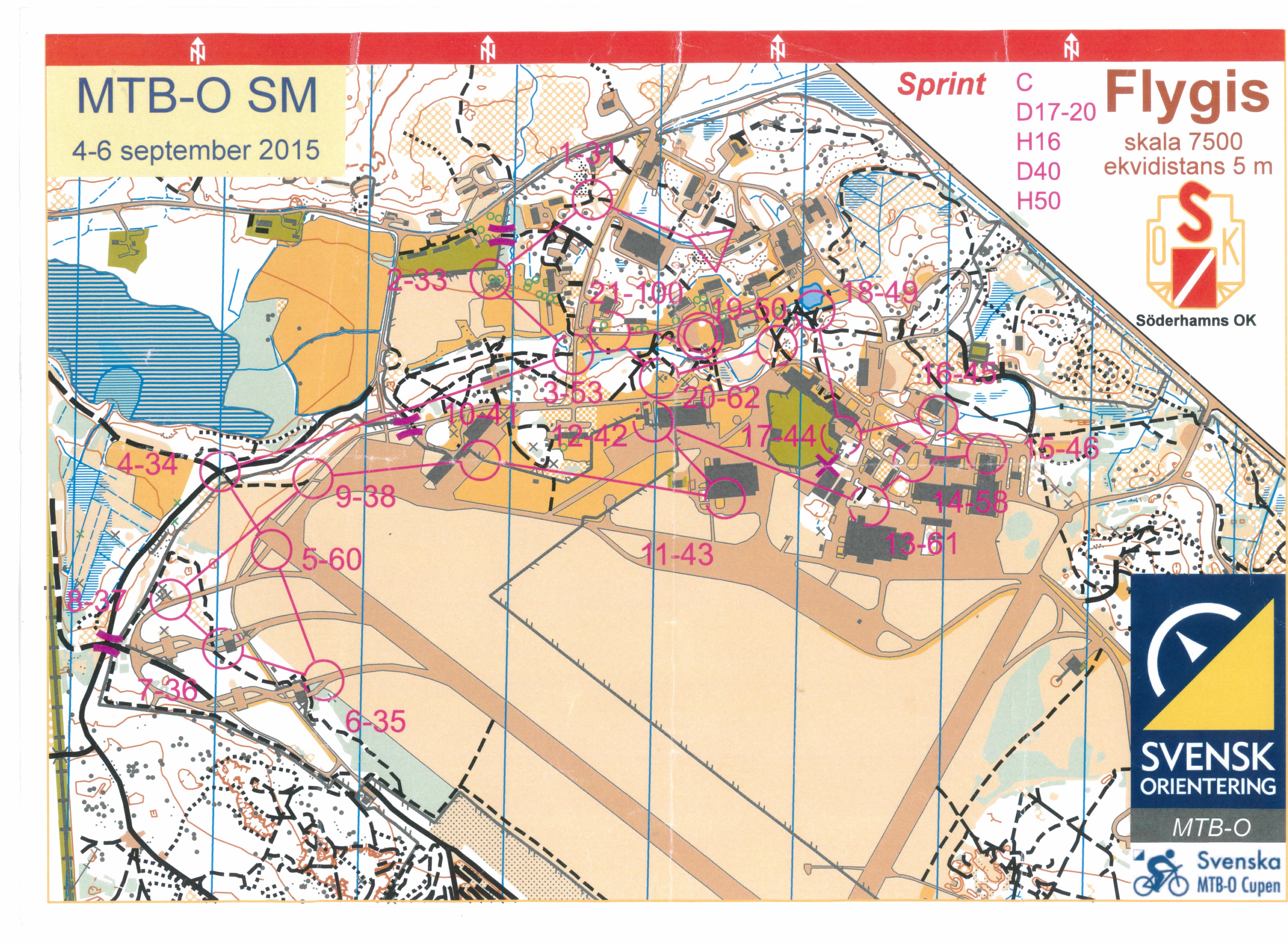Click the control circle beside '9-38'
1288x942 pixels.
tap(312, 478)
